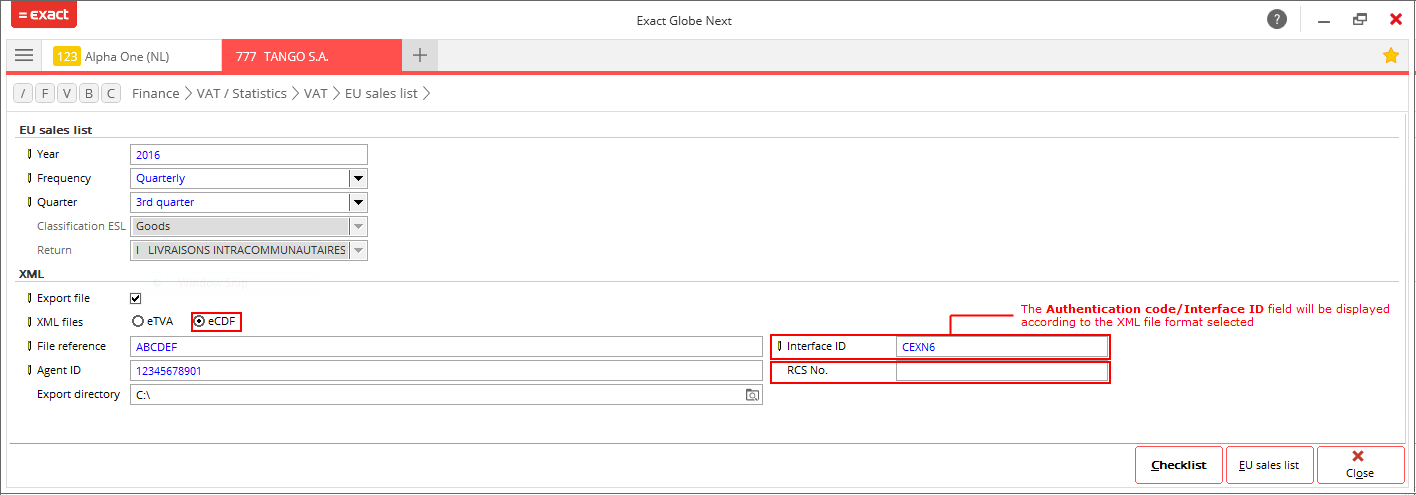Restore down the application window
The image size is (1416, 495).
point(1359,19)
